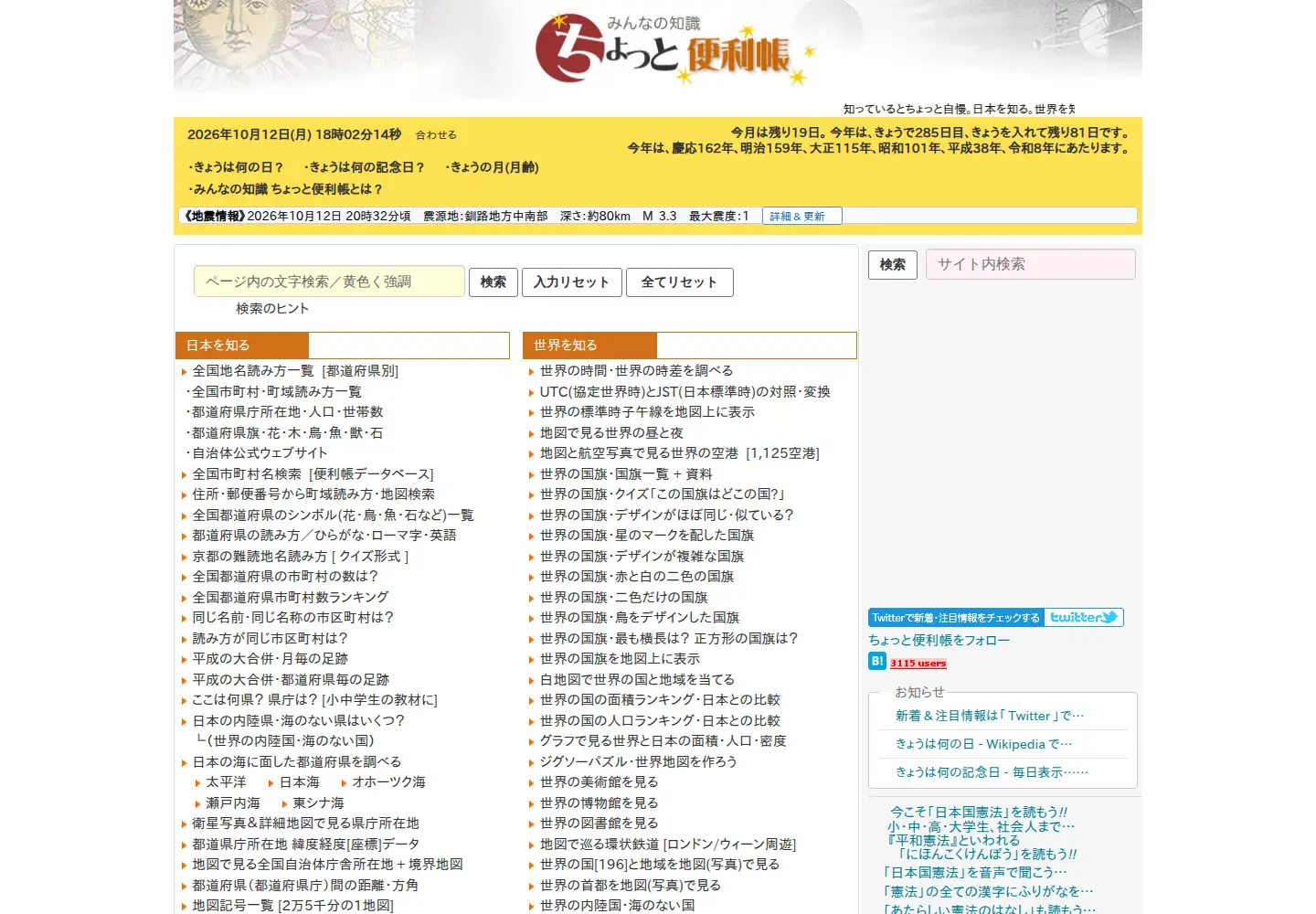Click the 太平洋 sub-link
This screenshot has height=914, width=1316.
point(226,782)
